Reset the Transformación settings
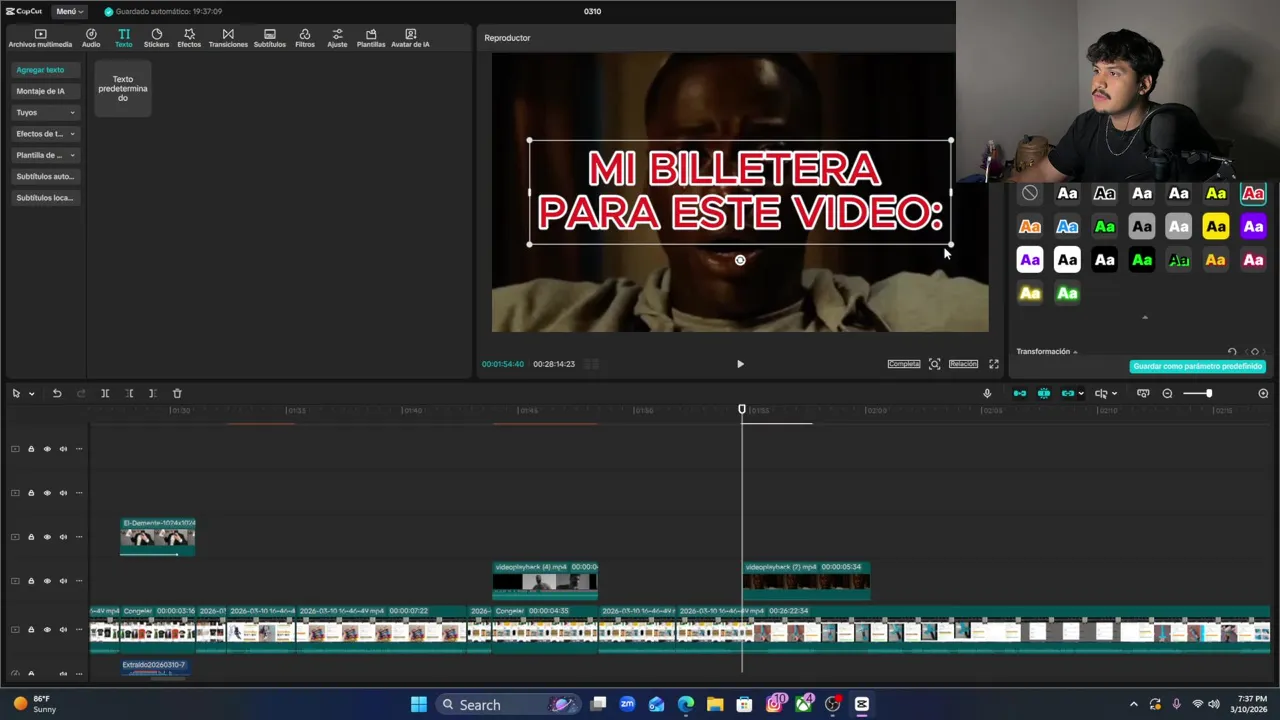The height and width of the screenshot is (720, 1280). (1232, 352)
